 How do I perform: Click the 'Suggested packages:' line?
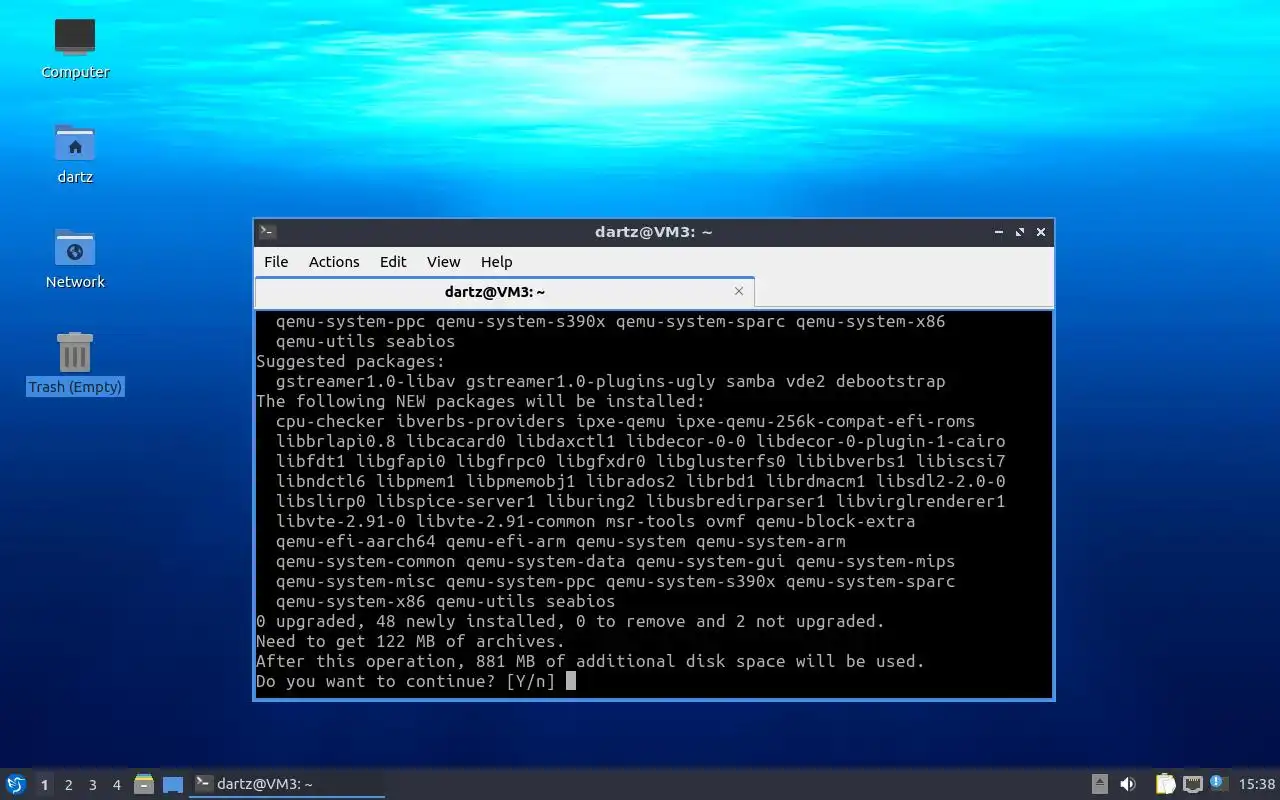coord(351,361)
